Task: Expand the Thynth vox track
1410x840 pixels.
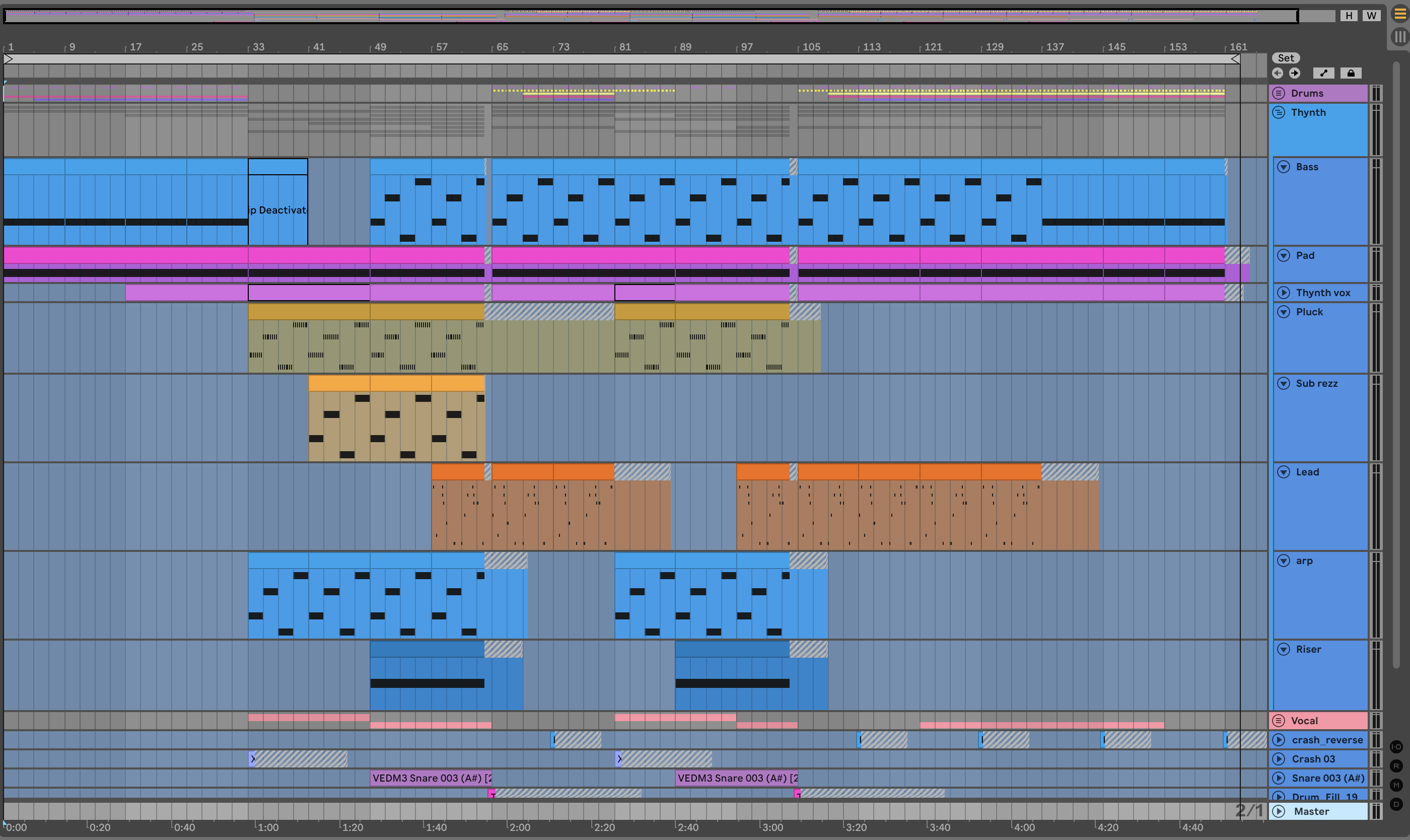Action: coord(1284,293)
